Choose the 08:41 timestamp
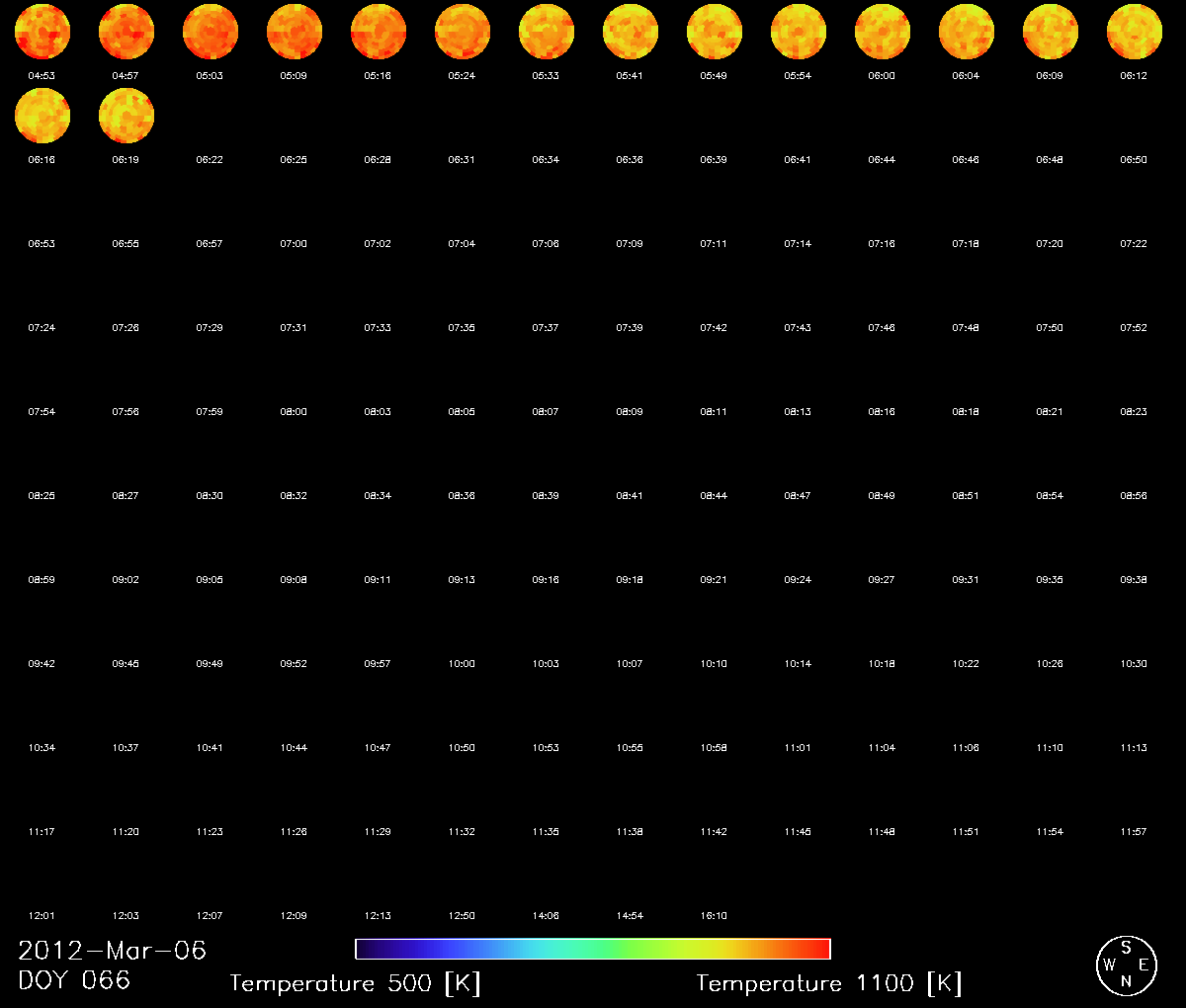Image resolution: width=1186 pixels, height=1008 pixels. pos(630,496)
